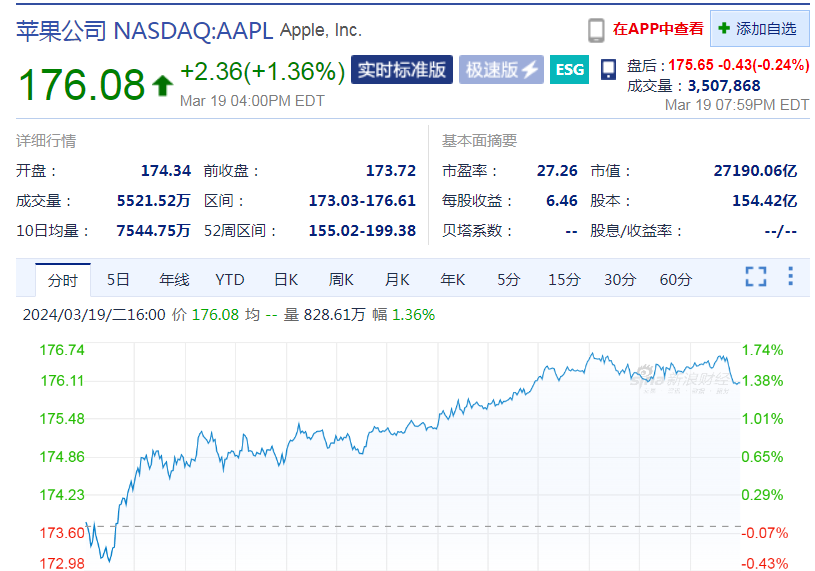Select the 月K chart tab
Screen dimensions: 815x571
pyautogui.click(x=397, y=280)
